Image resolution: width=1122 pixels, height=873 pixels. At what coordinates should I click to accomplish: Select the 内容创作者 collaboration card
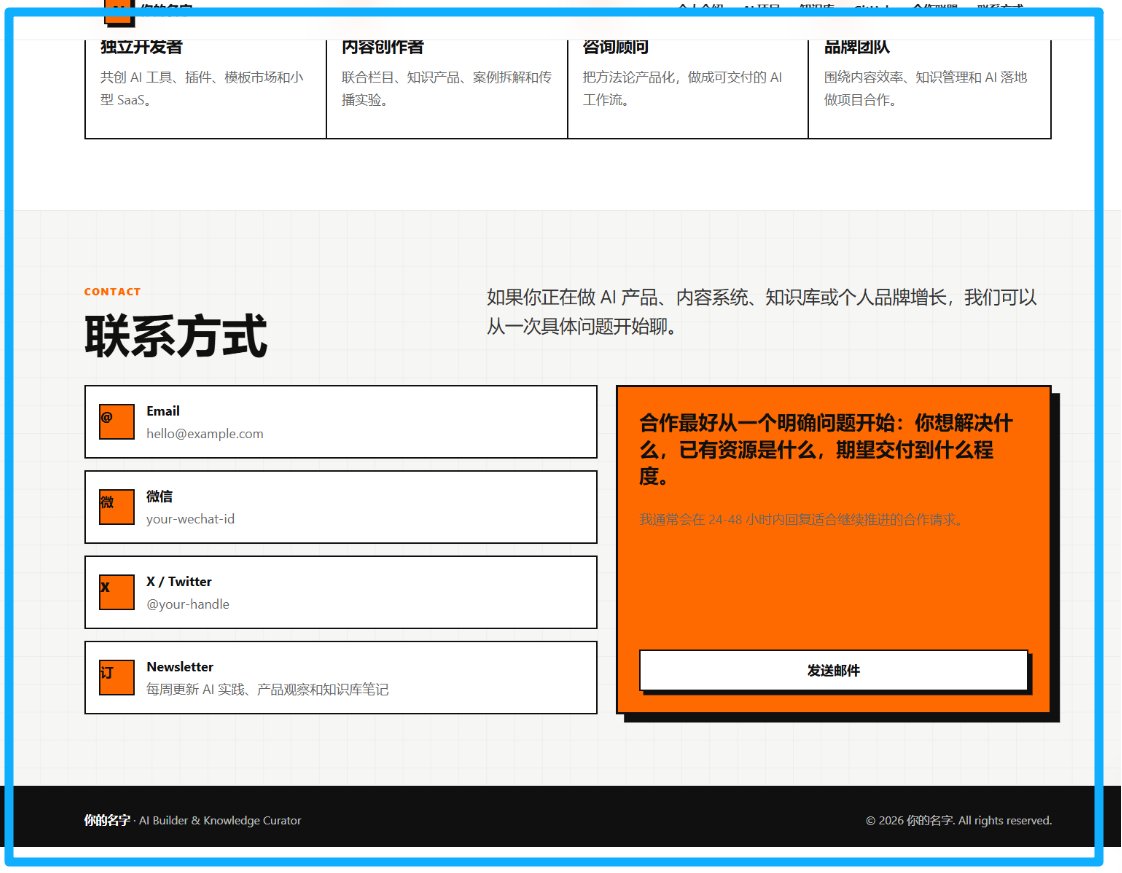pos(447,85)
